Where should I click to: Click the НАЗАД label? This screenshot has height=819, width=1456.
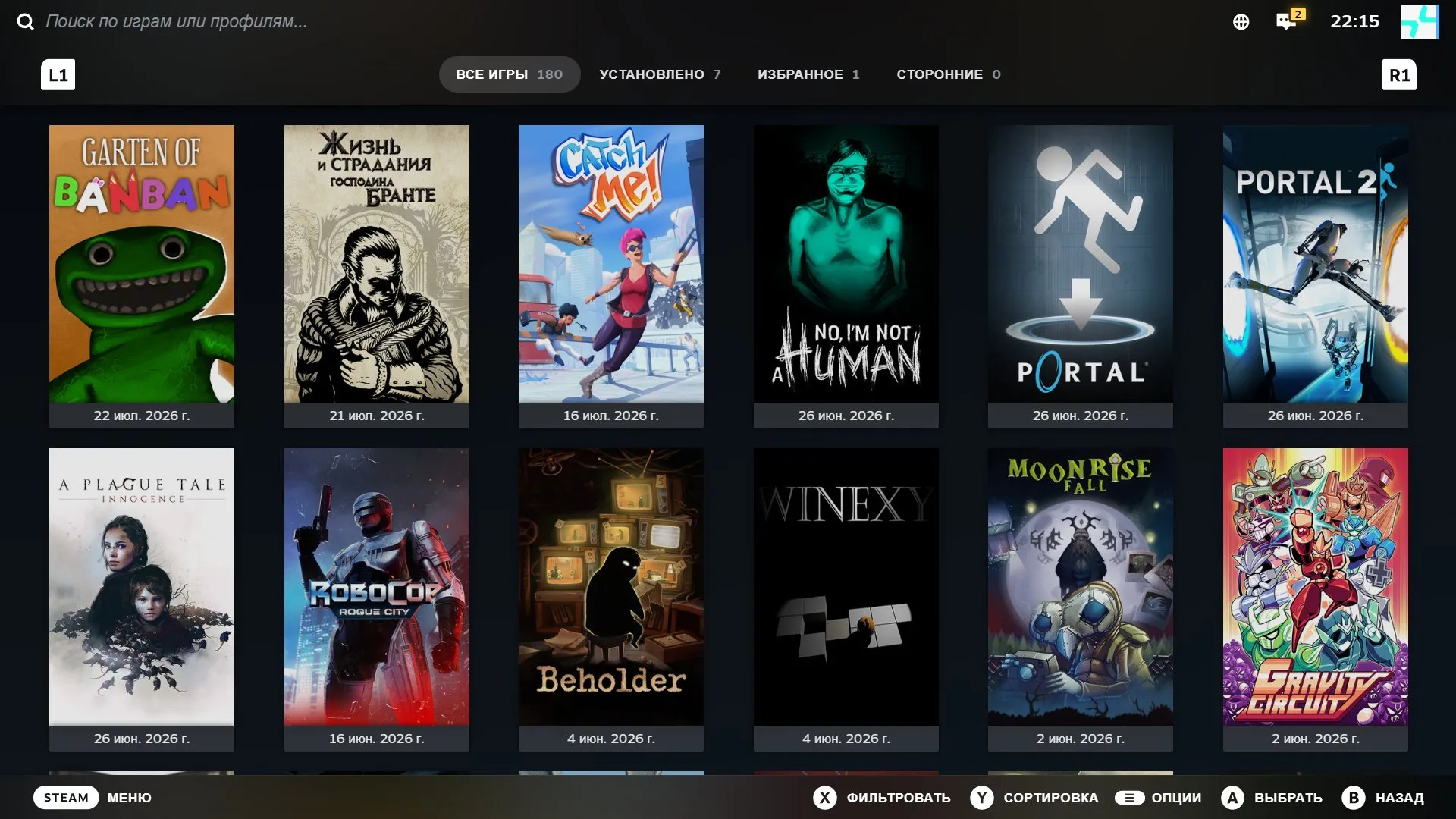(1400, 798)
